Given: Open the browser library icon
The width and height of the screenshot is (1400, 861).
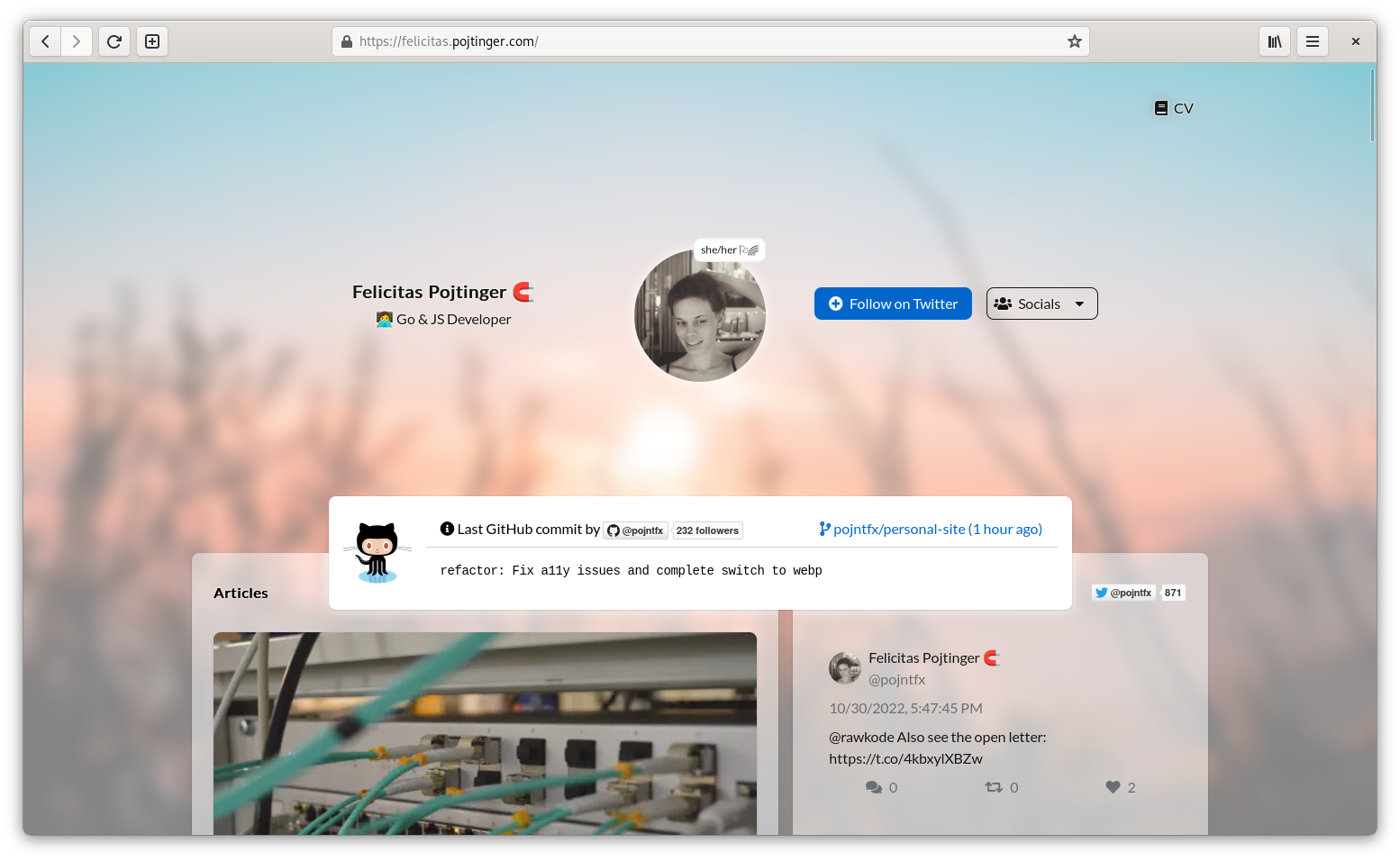Looking at the screenshot, I should click(1274, 41).
